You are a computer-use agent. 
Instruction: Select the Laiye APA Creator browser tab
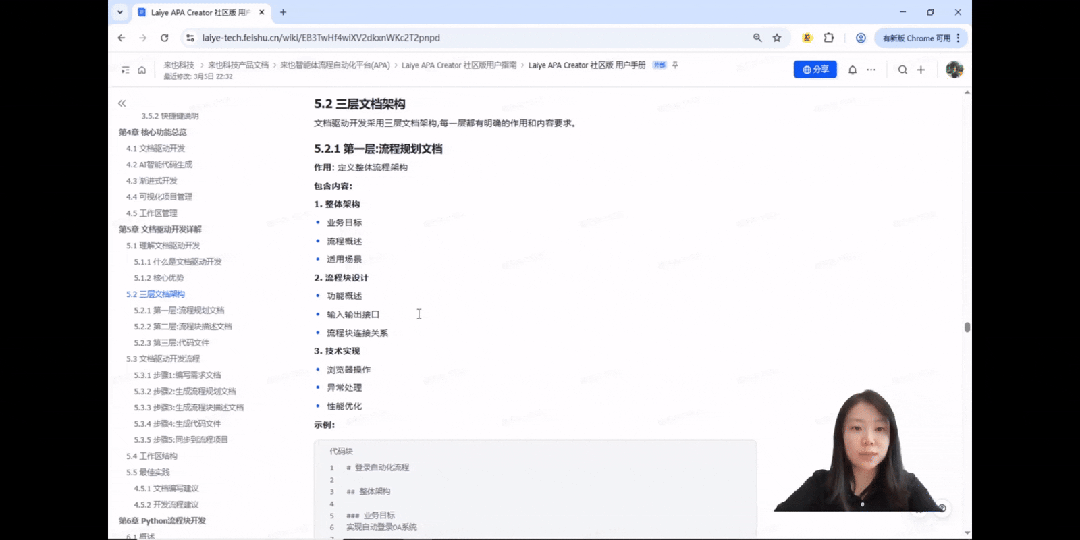(202, 12)
